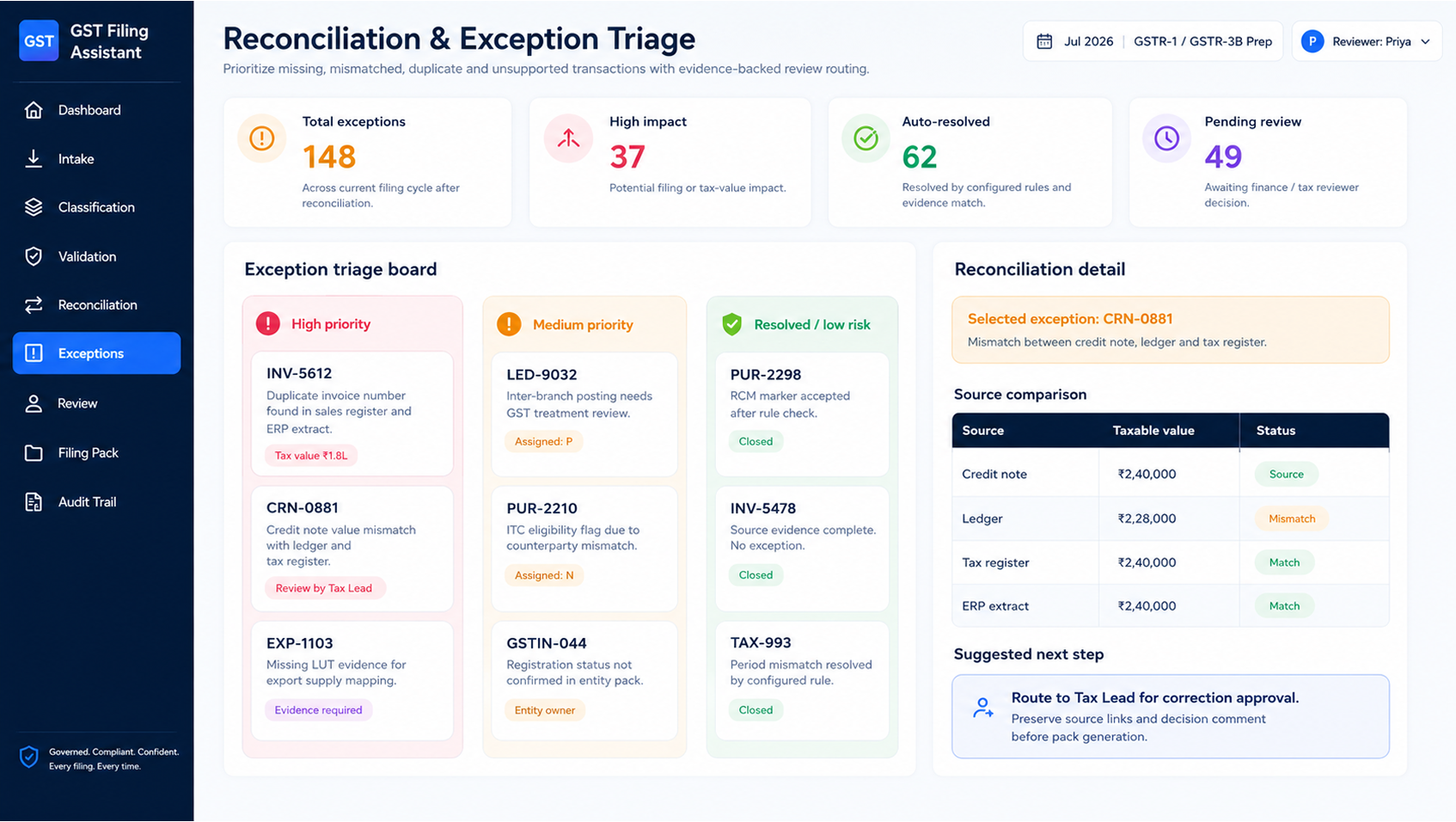Image resolution: width=1456 pixels, height=822 pixels.
Task: Click the calendar icon beside Jul 2026
Action: pyautogui.click(x=1044, y=41)
